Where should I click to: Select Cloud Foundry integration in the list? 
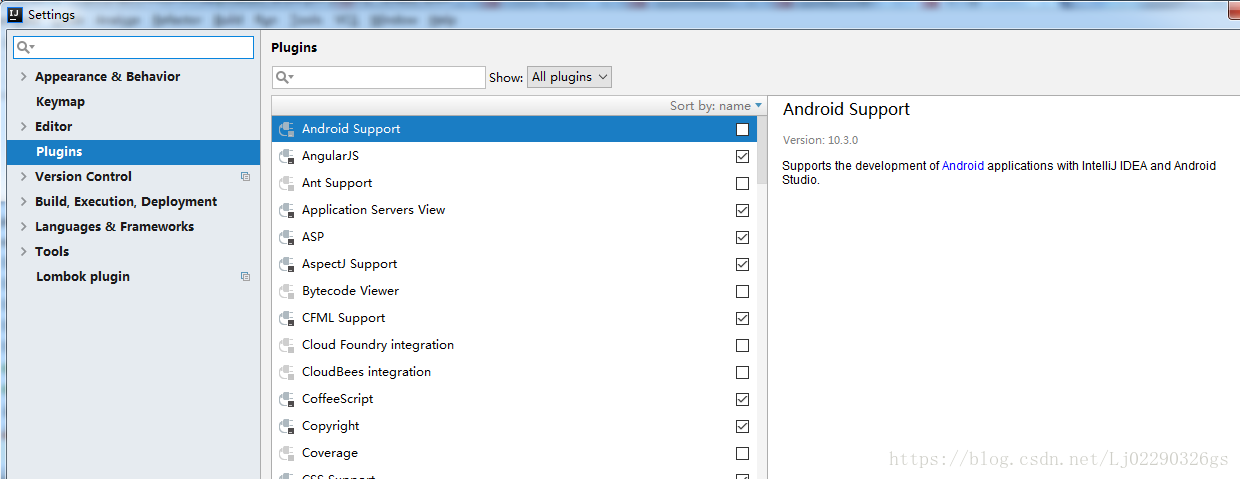[378, 345]
